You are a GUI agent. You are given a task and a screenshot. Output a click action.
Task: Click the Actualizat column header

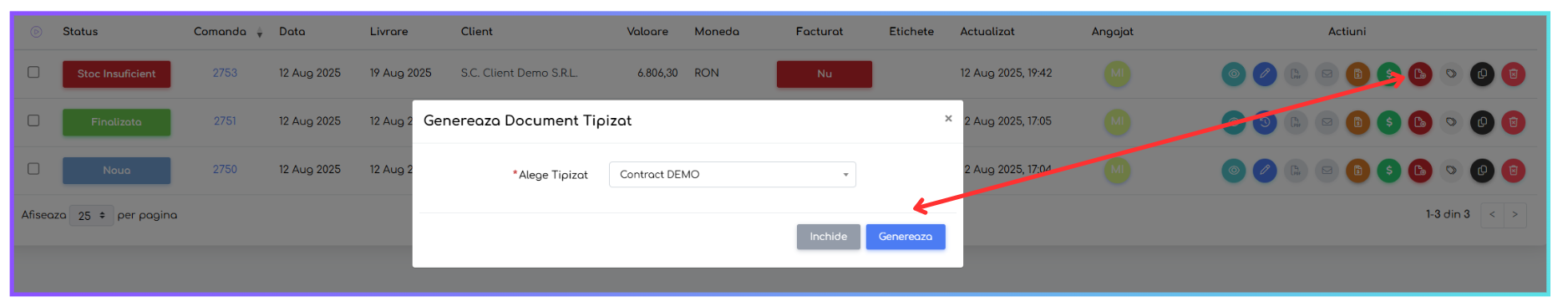click(x=987, y=32)
